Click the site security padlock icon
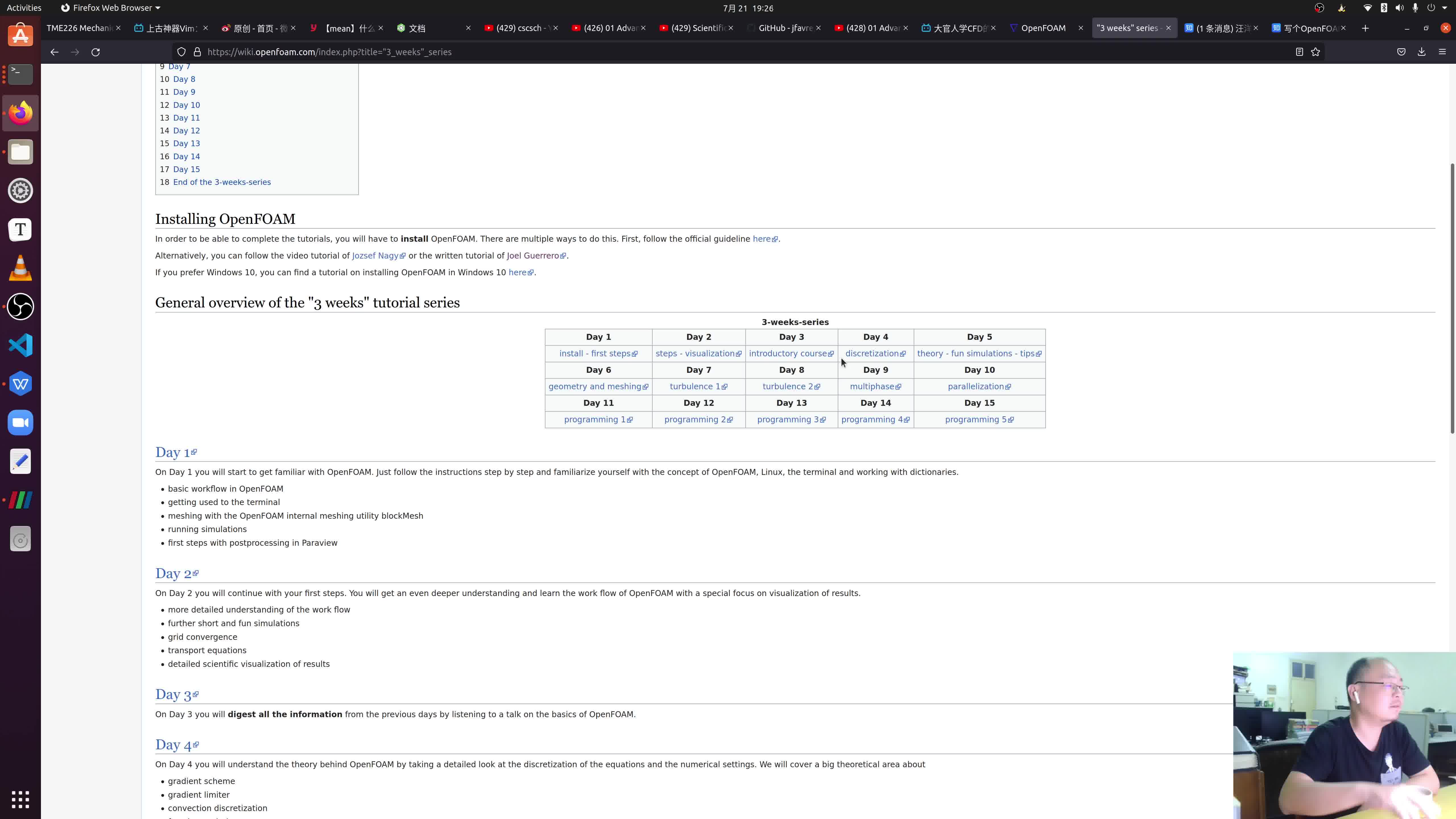 197,52
